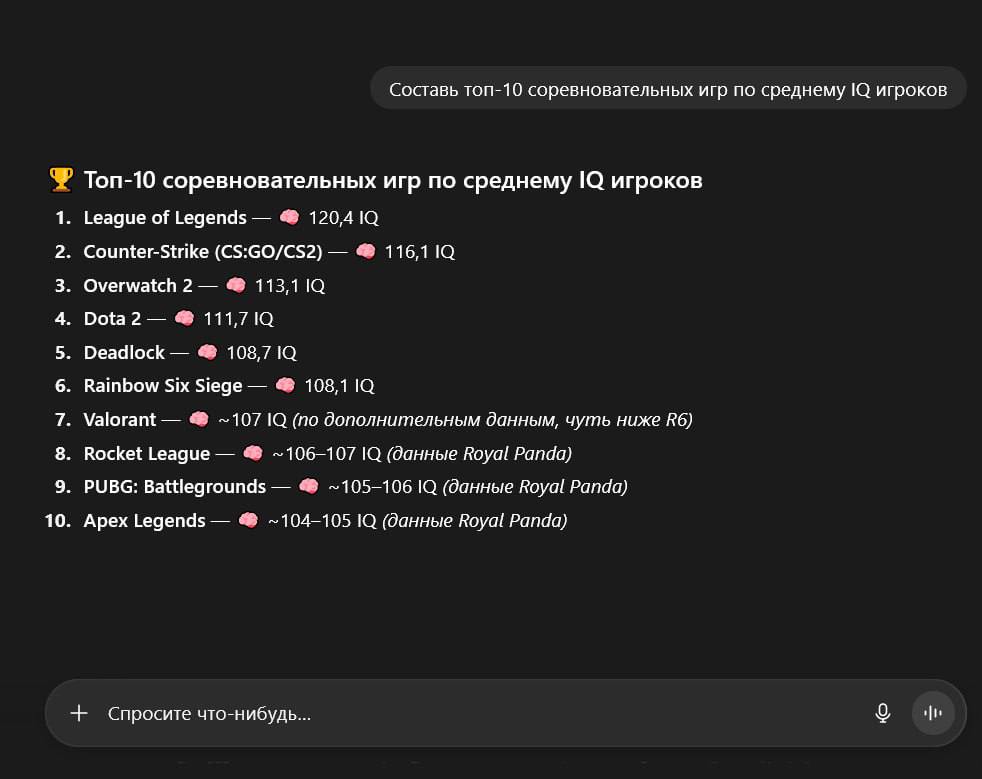The width and height of the screenshot is (982, 779).
Task: Click the brain emoji beside League of Legends
Action: coord(289,217)
